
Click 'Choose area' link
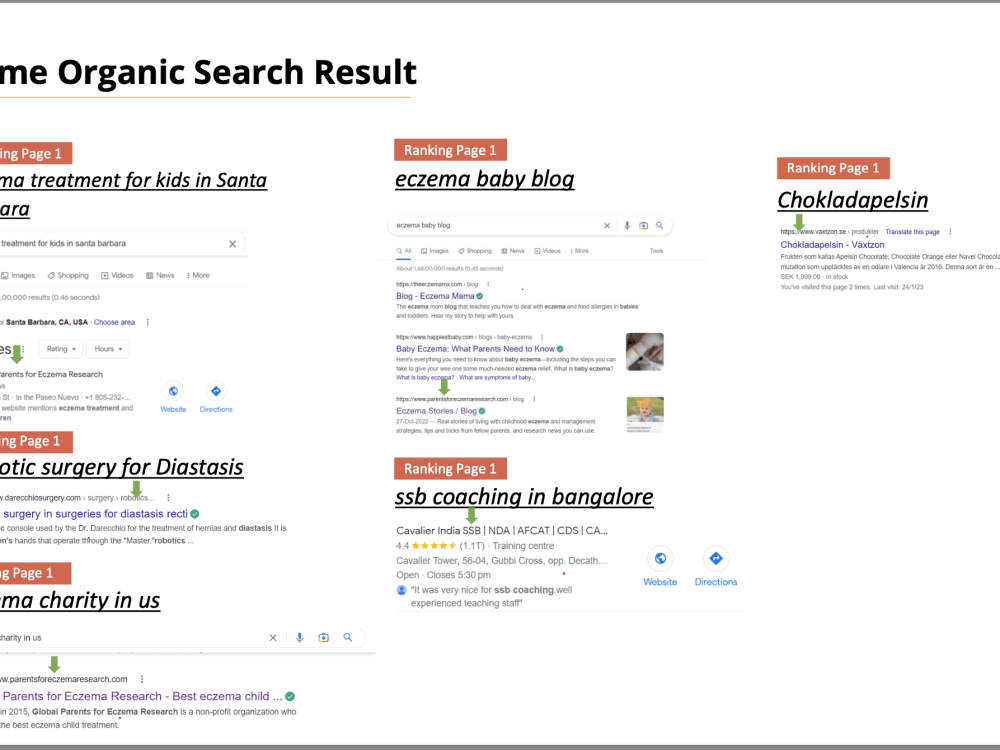click(114, 322)
